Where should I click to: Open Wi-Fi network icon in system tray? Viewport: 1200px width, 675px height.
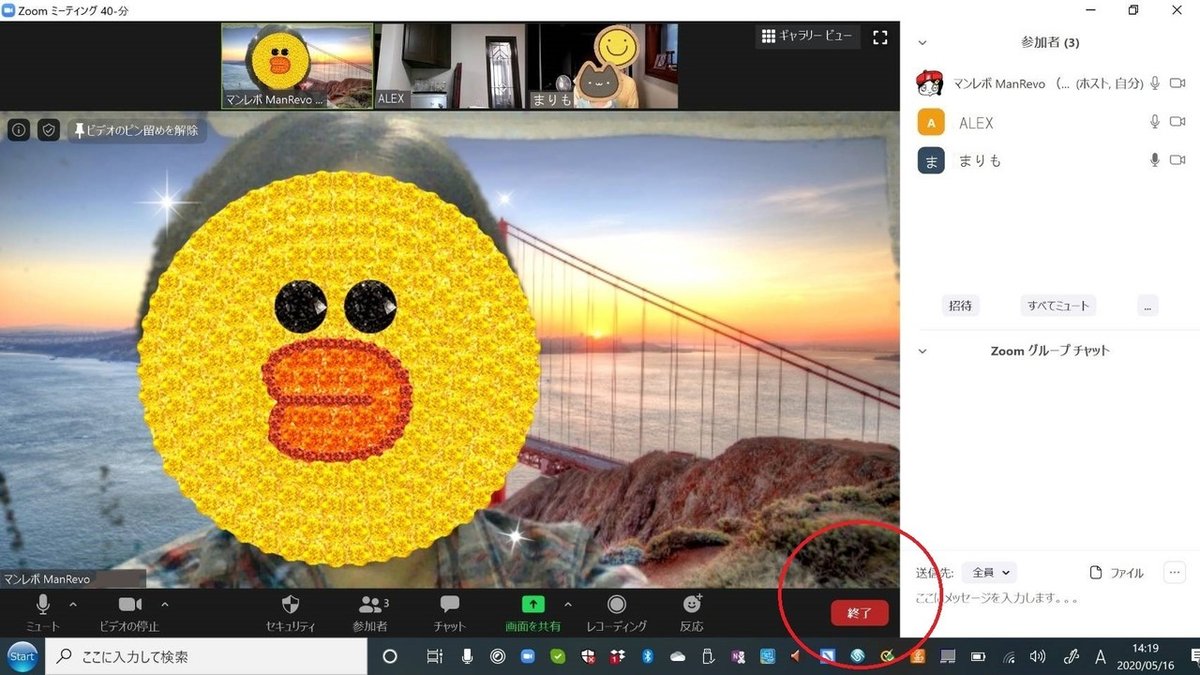click(x=1009, y=657)
